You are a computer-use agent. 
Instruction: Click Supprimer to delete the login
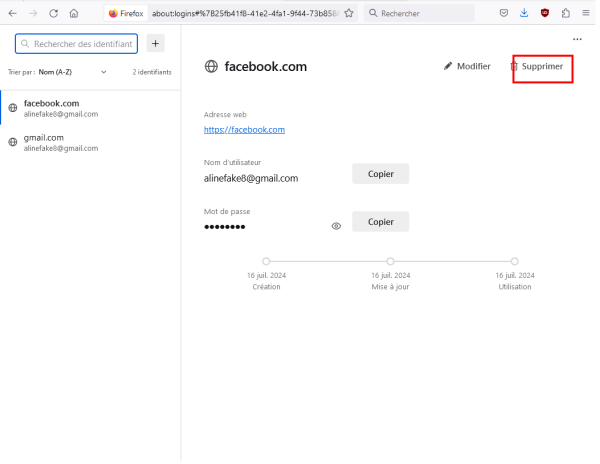coord(537,67)
